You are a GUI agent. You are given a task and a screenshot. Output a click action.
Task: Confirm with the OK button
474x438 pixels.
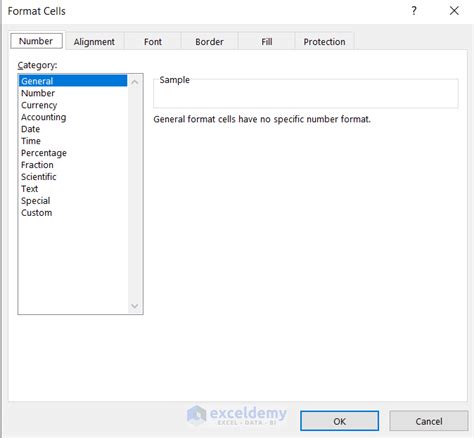pos(339,421)
